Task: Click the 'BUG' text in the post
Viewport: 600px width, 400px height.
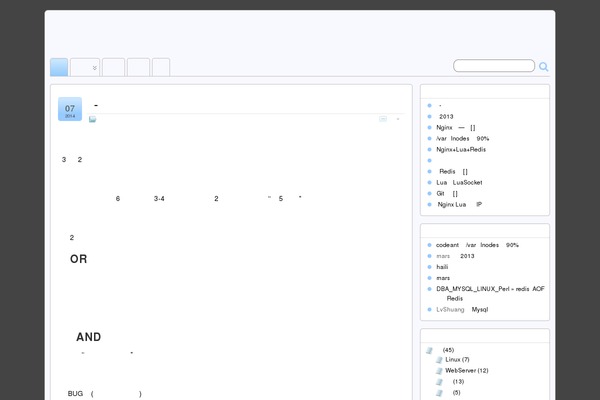Action: coord(75,394)
